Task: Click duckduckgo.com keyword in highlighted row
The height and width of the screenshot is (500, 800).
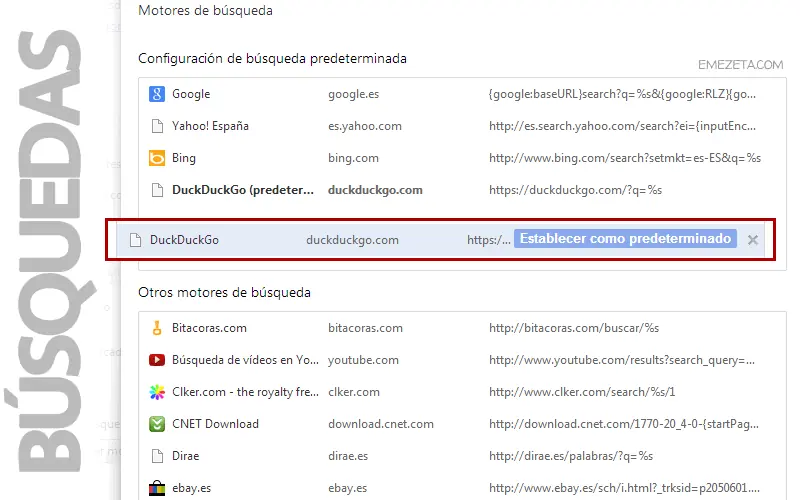Action: [x=353, y=240]
